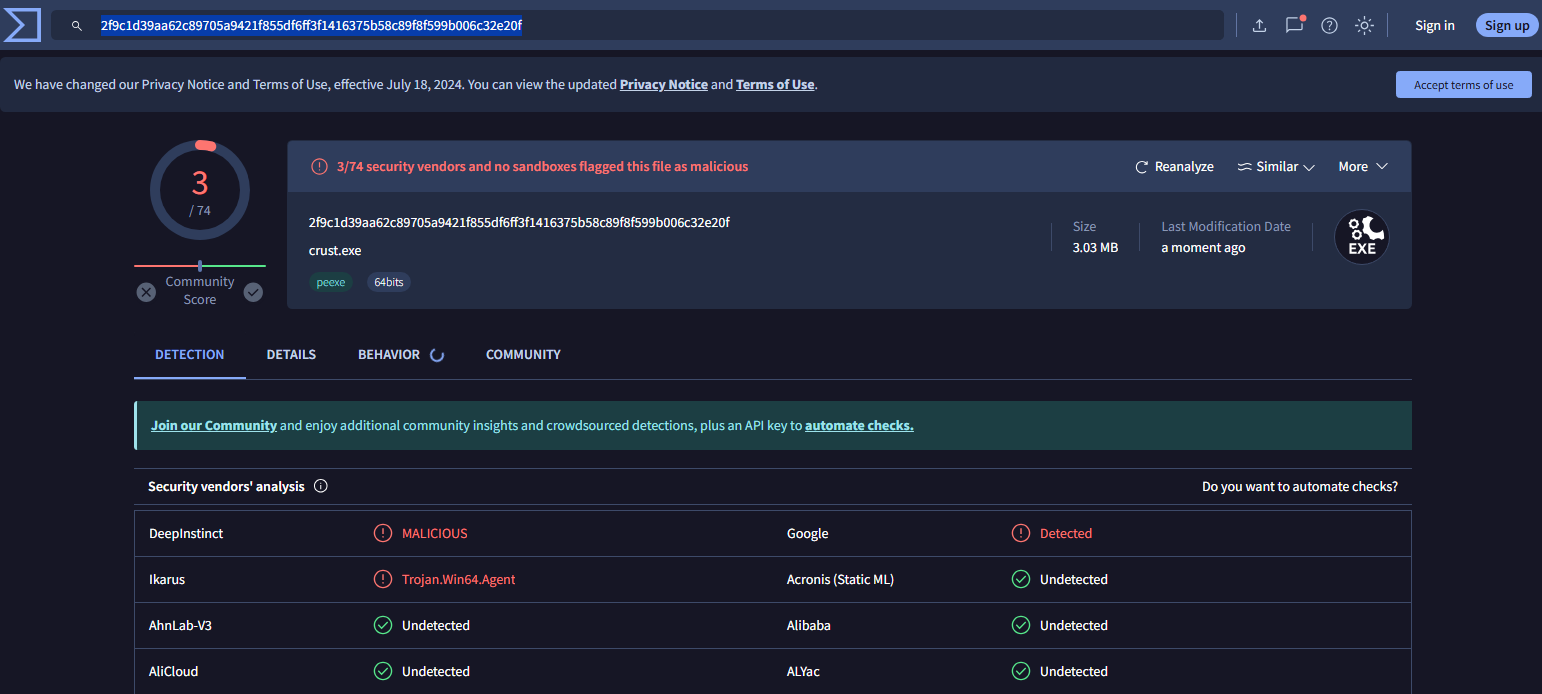Click the MALICIOUS result text
The width and height of the screenshot is (1542, 694).
click(x=435, y=534)
